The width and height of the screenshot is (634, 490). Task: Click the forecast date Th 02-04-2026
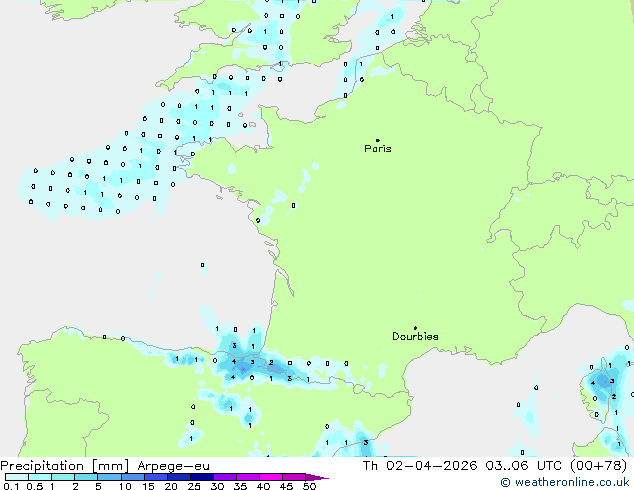tap(420, 465)
